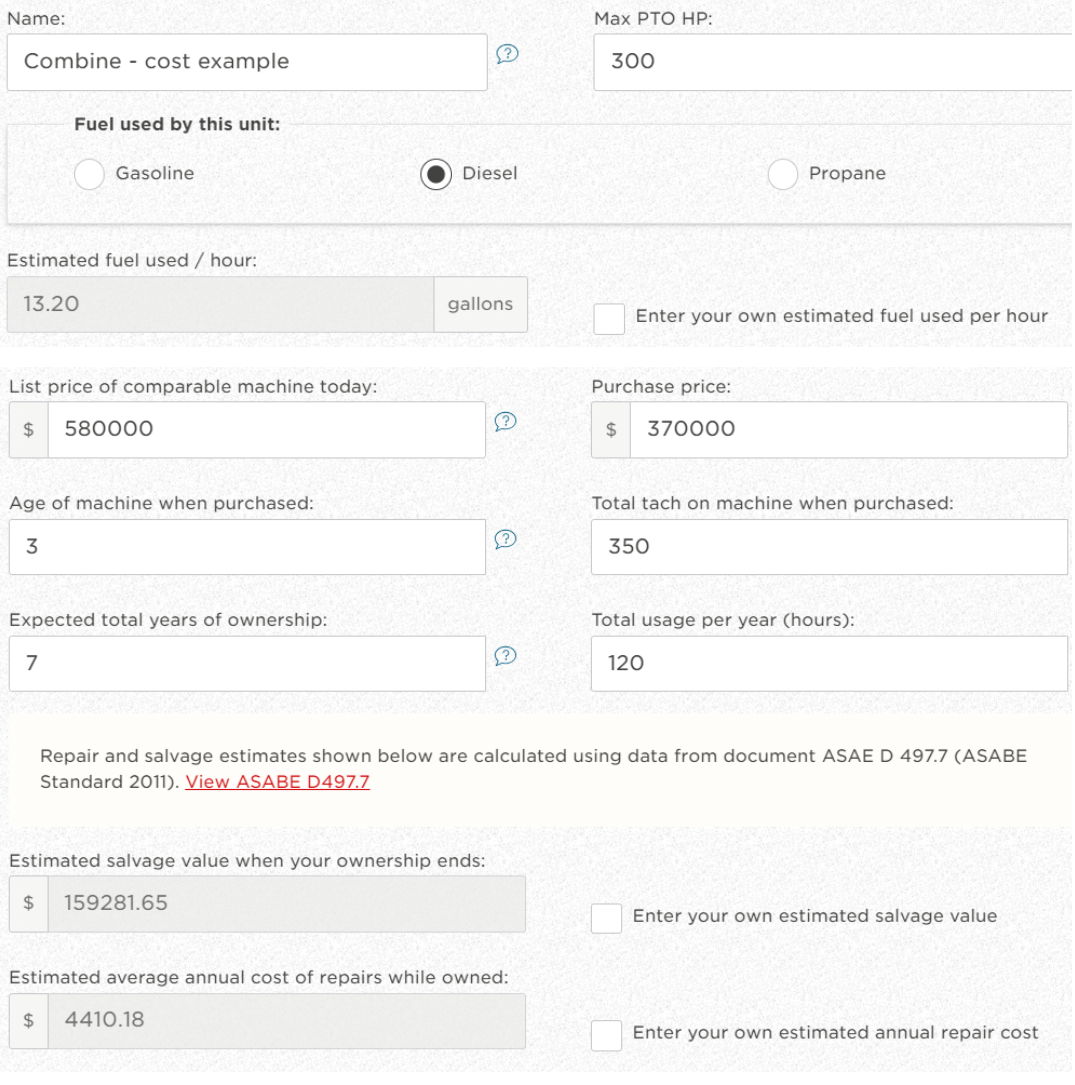Click the list price input showing 580000

[265, 430]
